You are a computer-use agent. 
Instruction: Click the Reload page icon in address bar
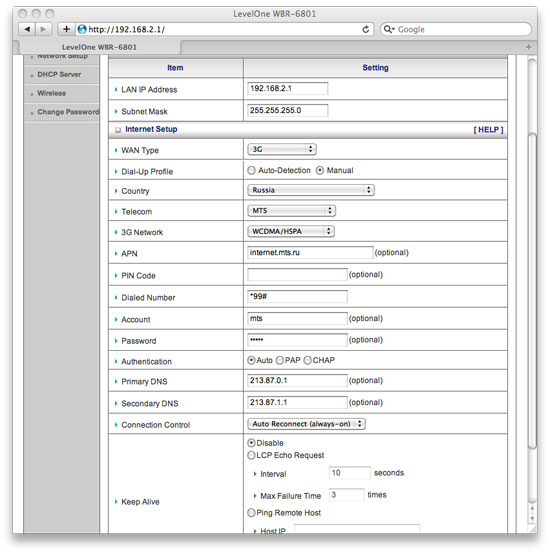coord(366,29)
